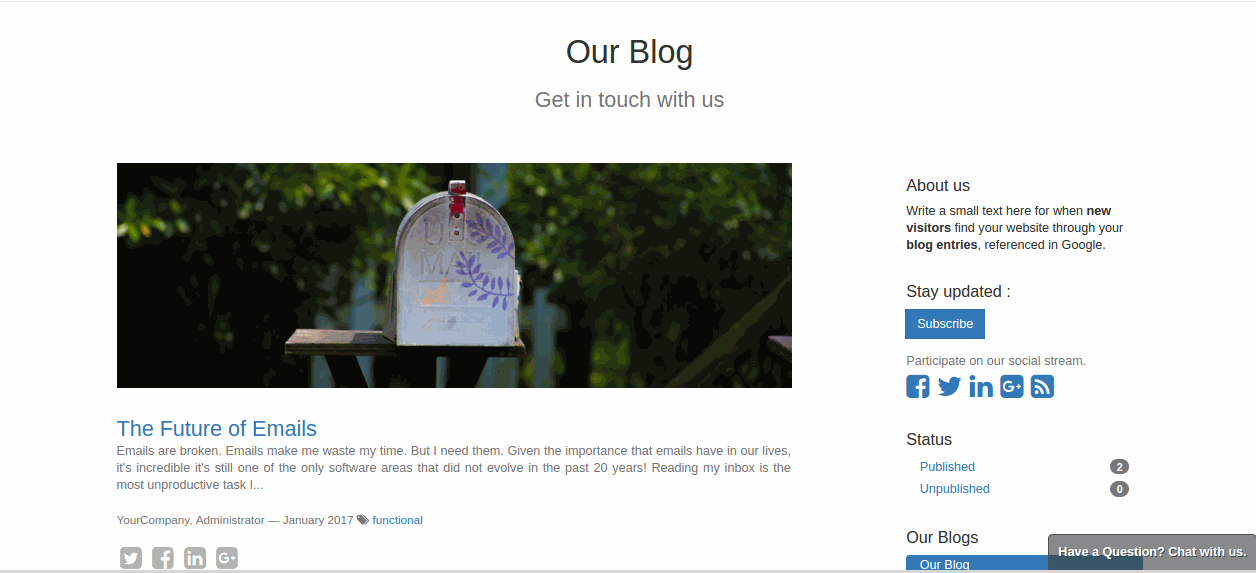Open the Facebook icon in social stream
This screenshot has width=1256, height=573.
click(x=917, y=387)
